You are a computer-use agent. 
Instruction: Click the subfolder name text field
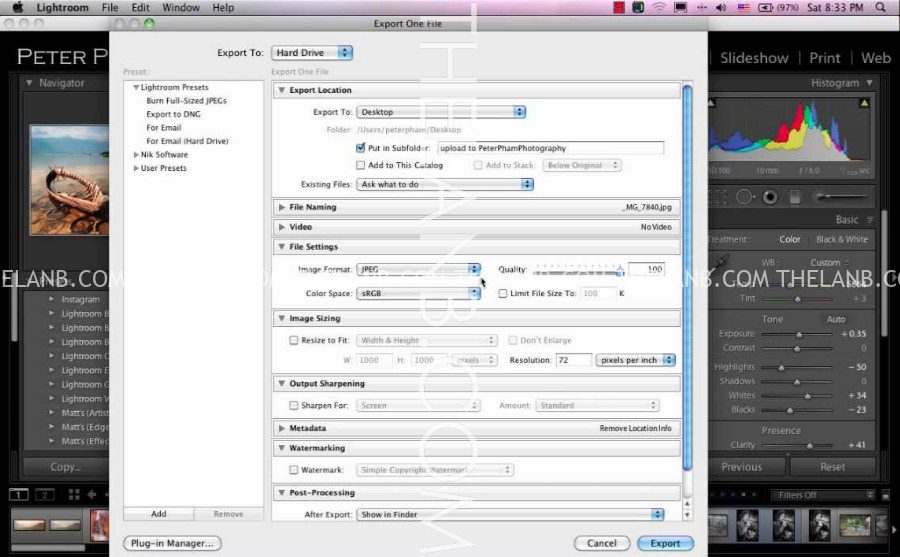pos(550,148)
